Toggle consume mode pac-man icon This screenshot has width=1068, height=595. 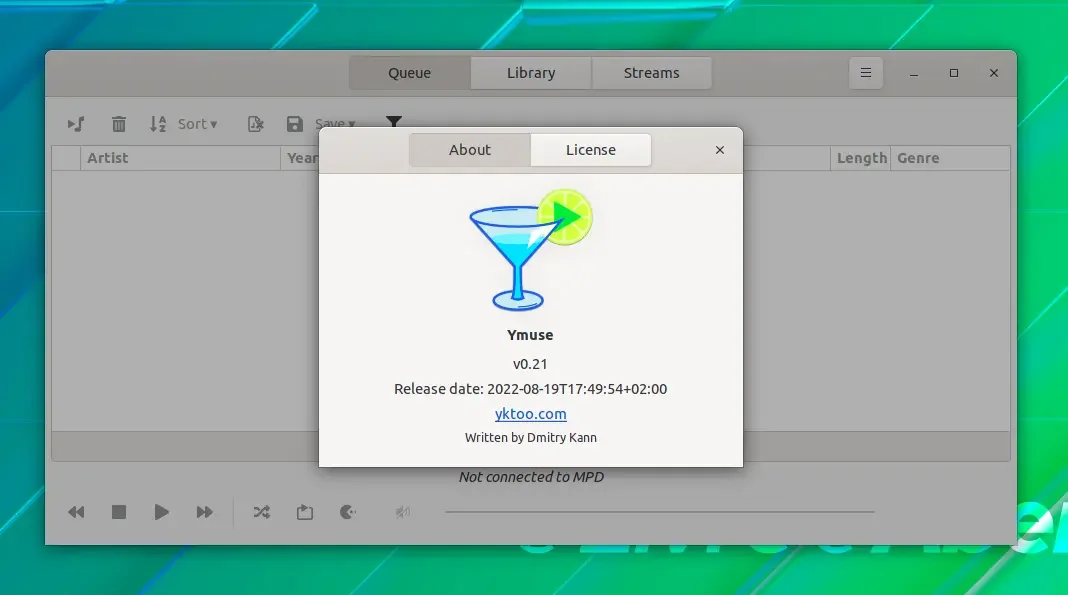347,512
